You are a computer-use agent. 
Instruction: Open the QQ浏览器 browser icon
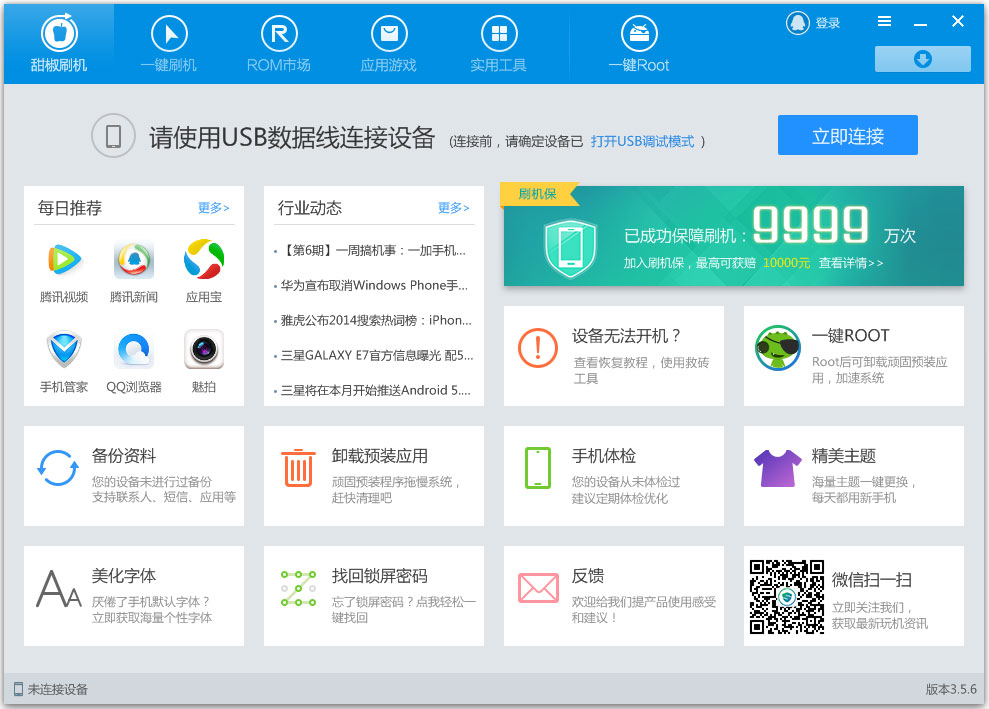133,349
